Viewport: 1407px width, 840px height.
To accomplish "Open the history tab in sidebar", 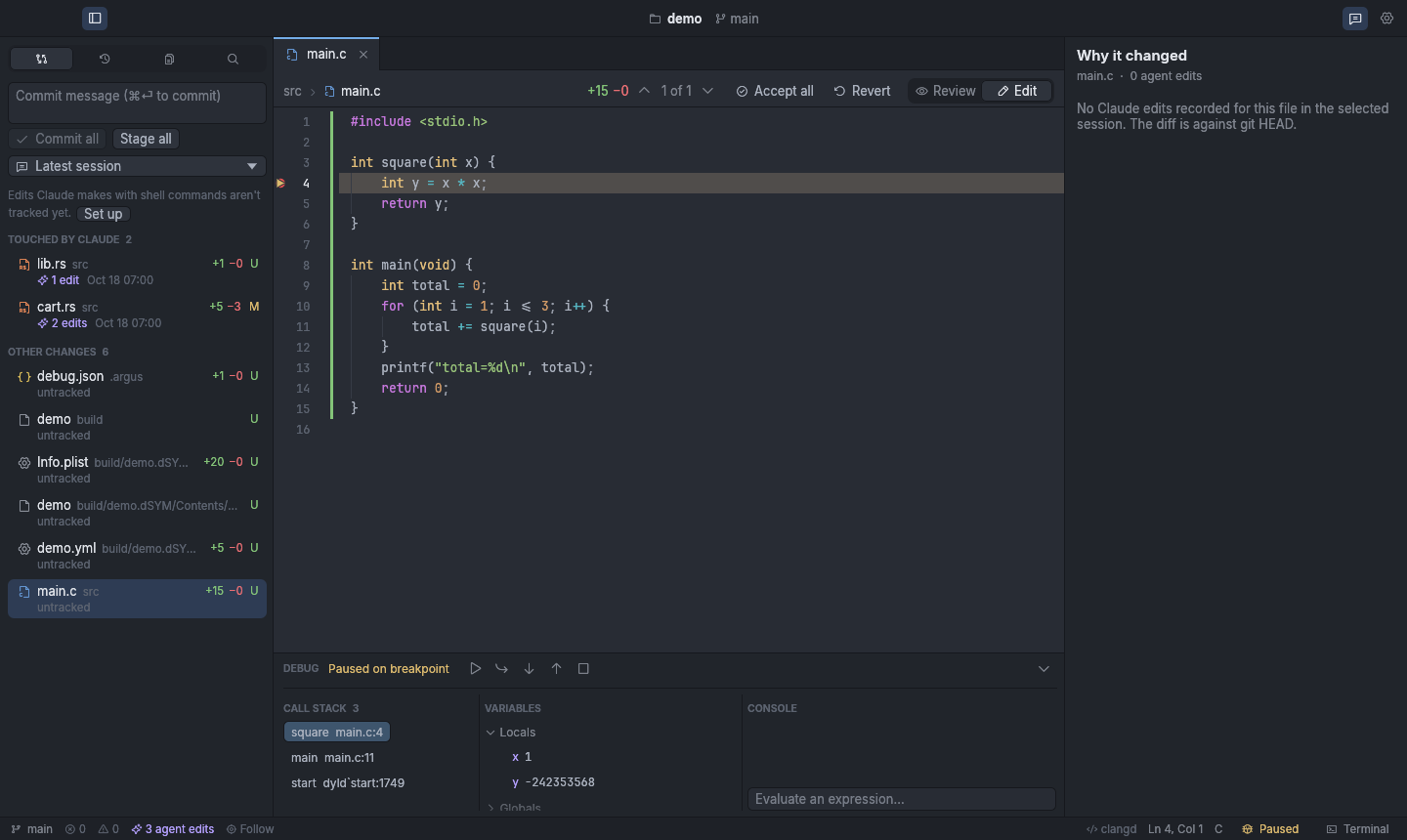I will 105,59.
